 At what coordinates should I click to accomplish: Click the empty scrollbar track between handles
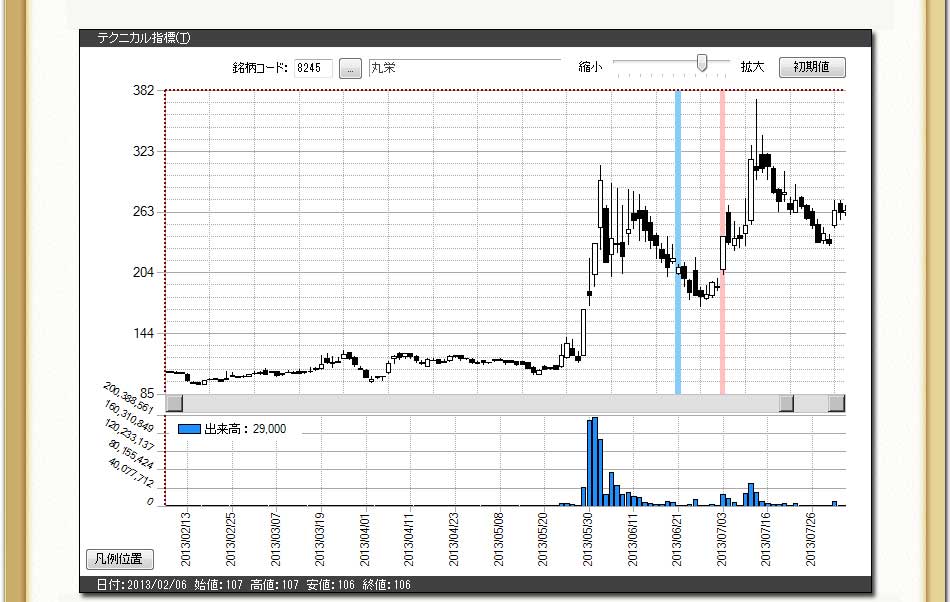click(480, 403)
